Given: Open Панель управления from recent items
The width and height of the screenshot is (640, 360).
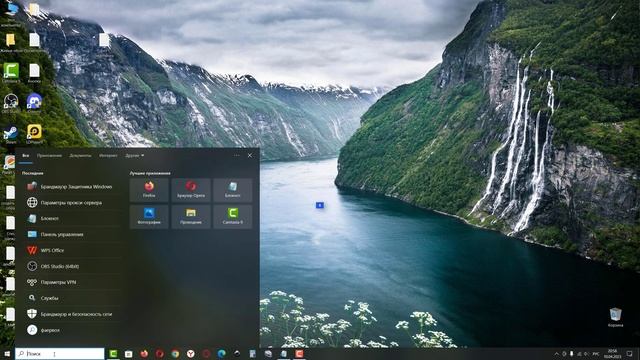Looking at the screenshot, I should coord(71,234).
